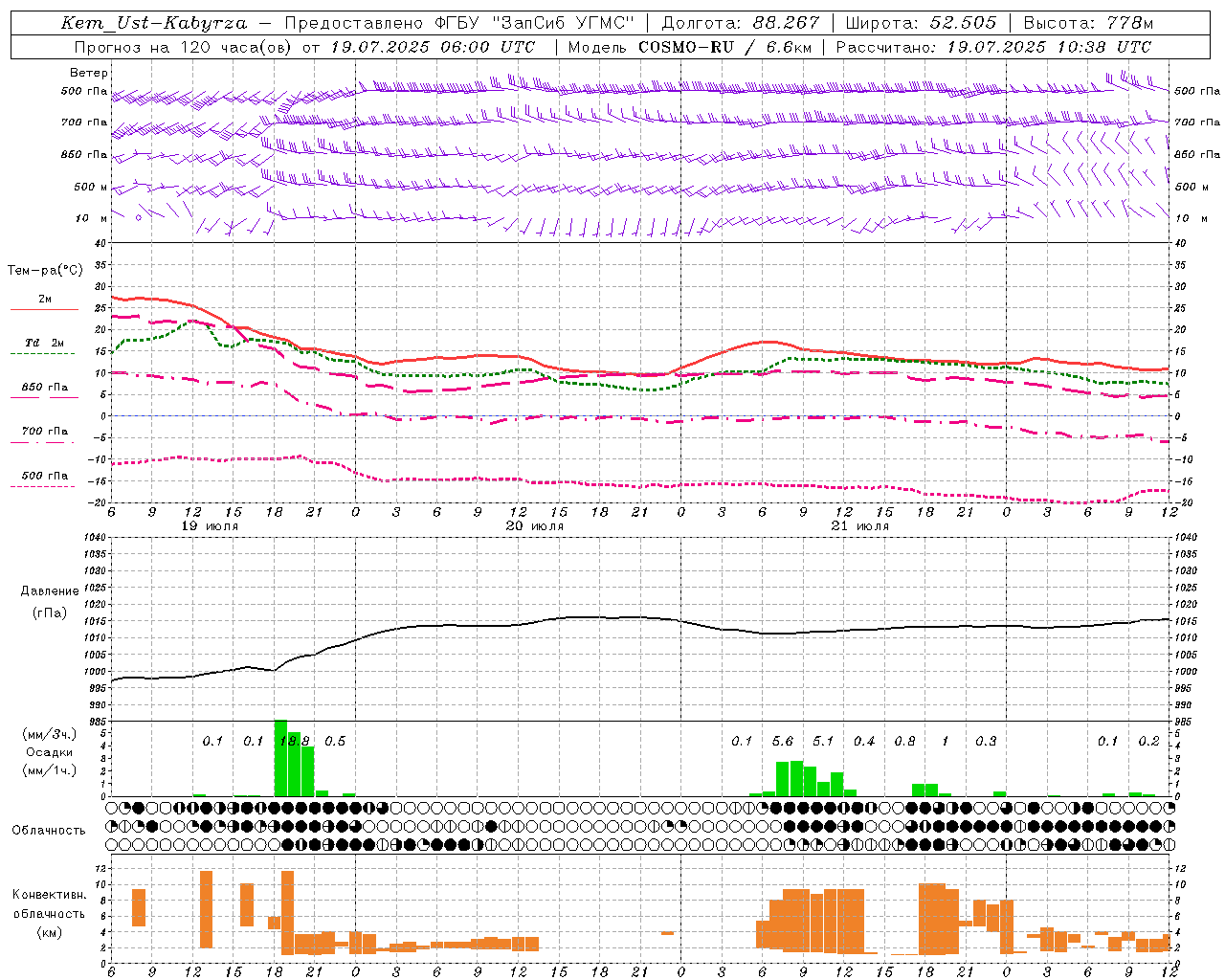This screenshot has width=1225, height=980.
Task: Select the longitude value "Долгота: 88.267"
Action: click(740, 23)
